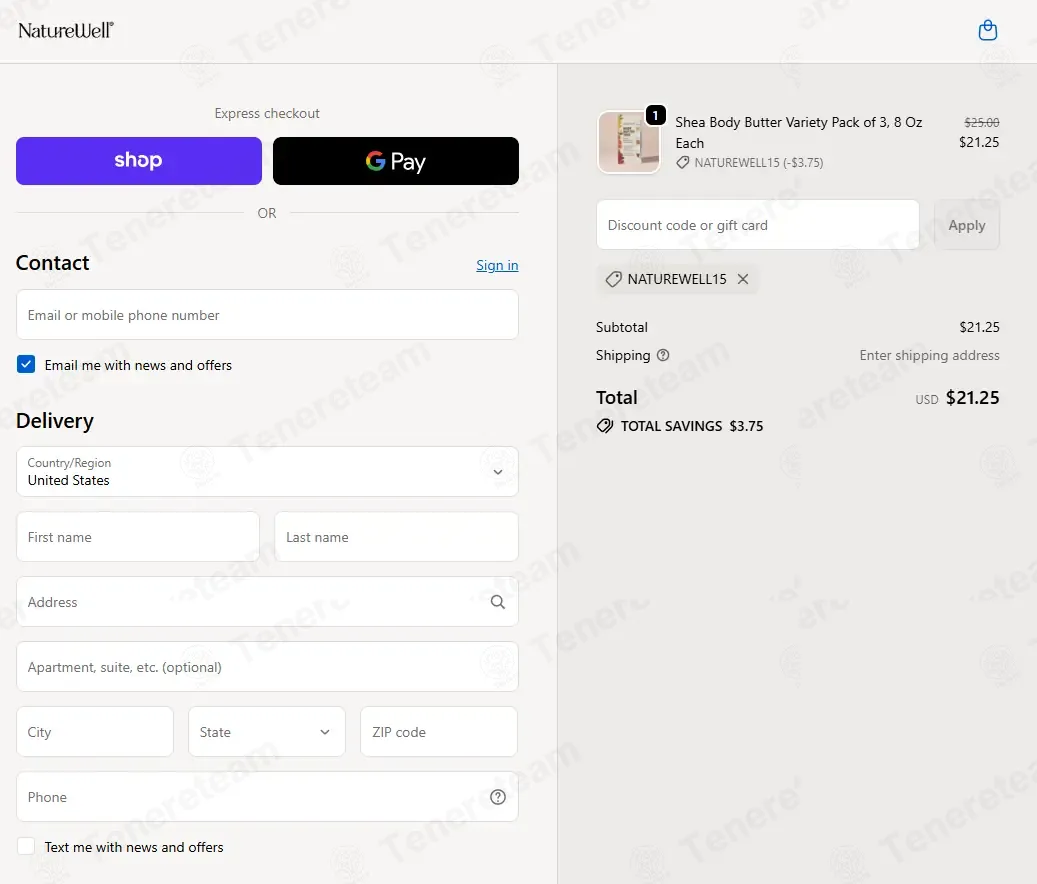Focus the Address field
This screenshot has height=884, width=1037.
click(x=267, y=602)
